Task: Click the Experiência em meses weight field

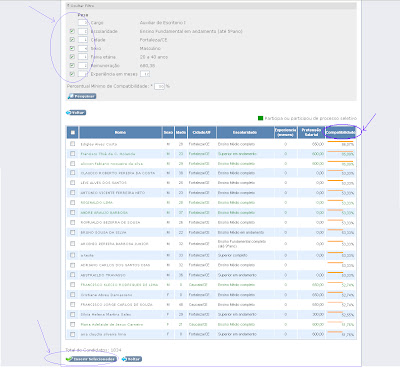Action: click(83, 74)
